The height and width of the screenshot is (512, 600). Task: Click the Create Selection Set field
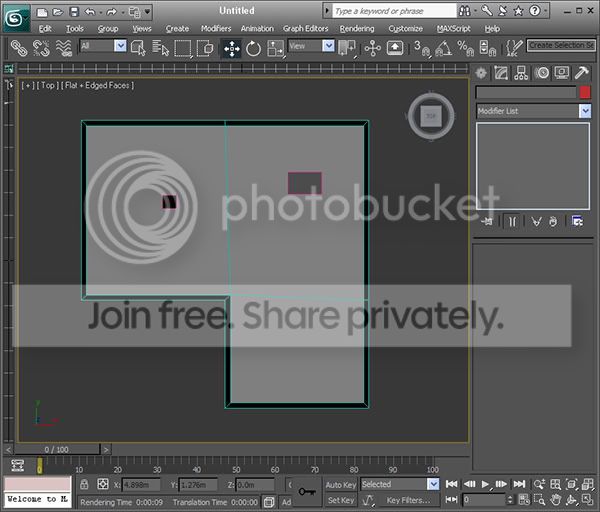(x=561, y=46)
